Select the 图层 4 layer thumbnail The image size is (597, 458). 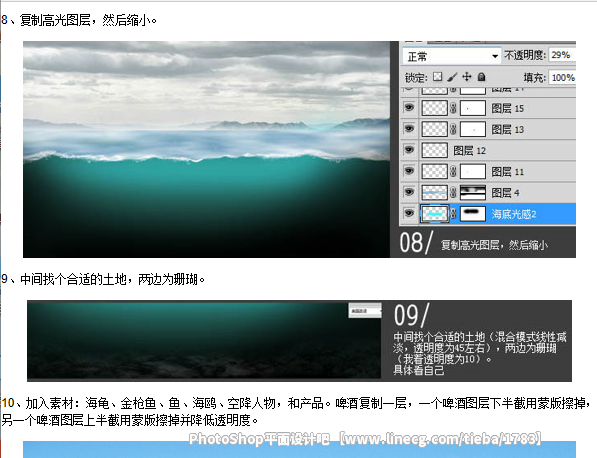(x=434, y=192)
